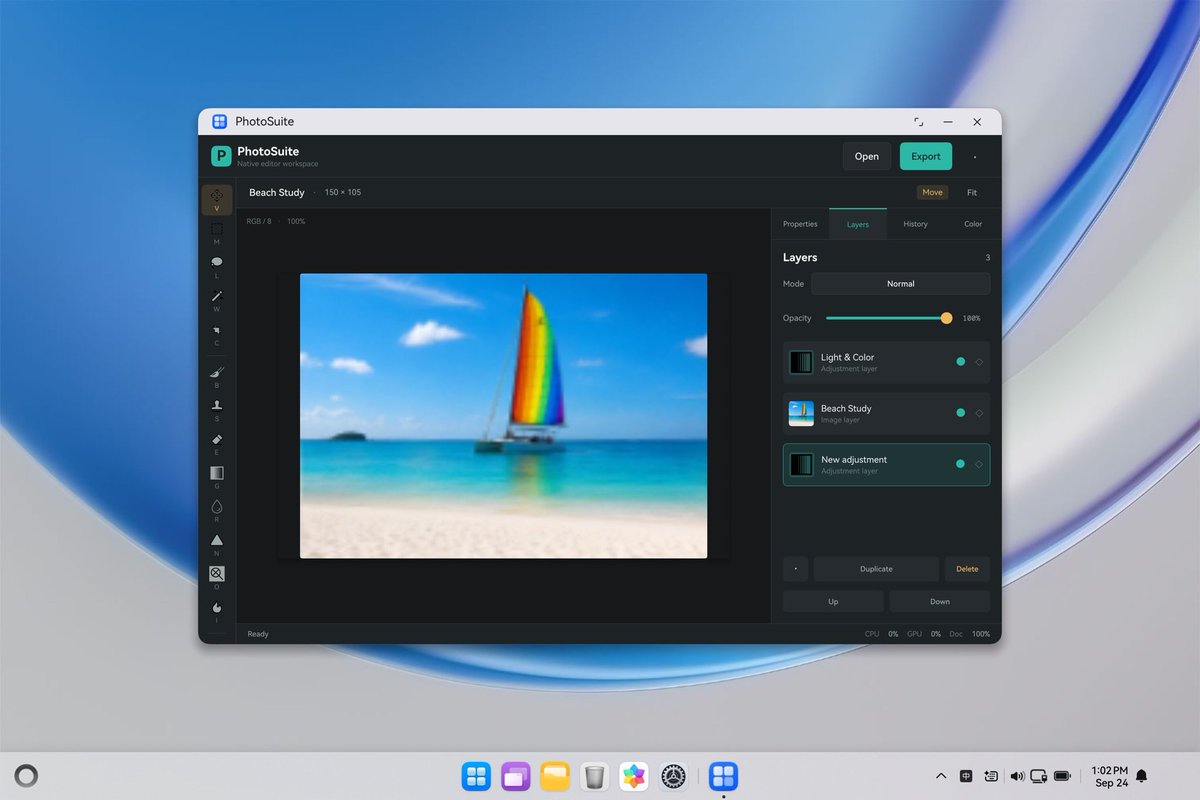Hide the New adjustment layer visibility dot

(x=961, y=464)
